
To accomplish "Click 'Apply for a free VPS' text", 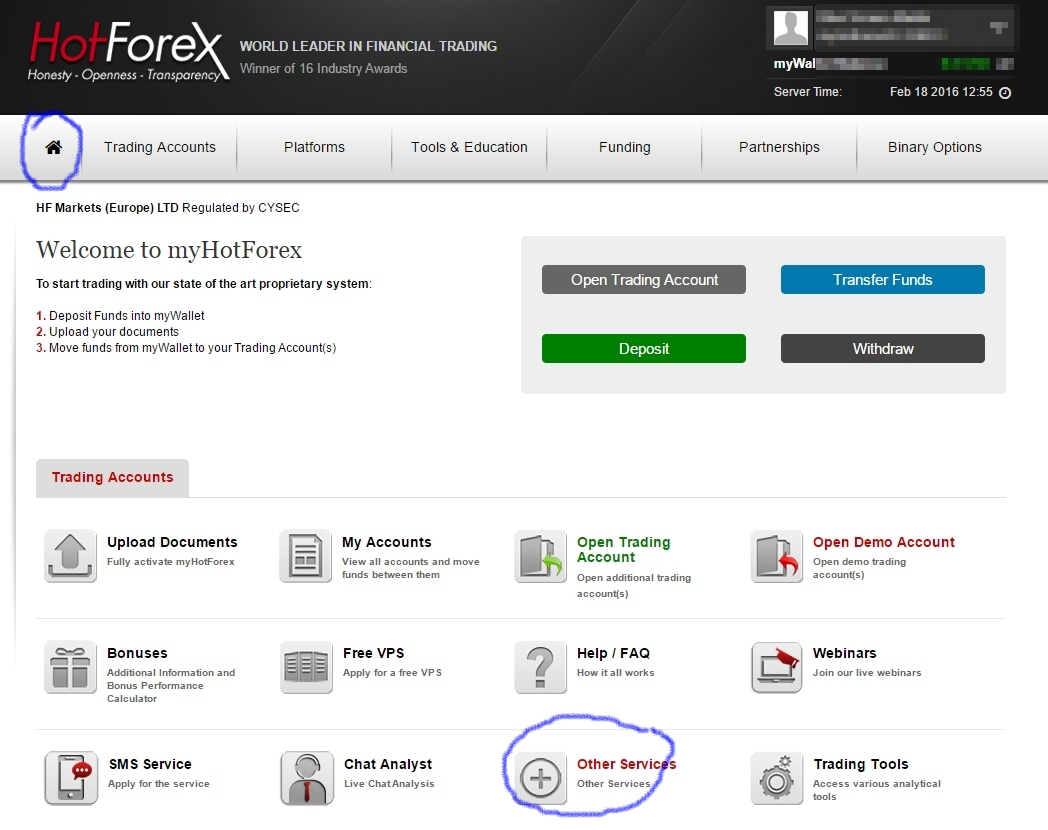I will point(392,672).
